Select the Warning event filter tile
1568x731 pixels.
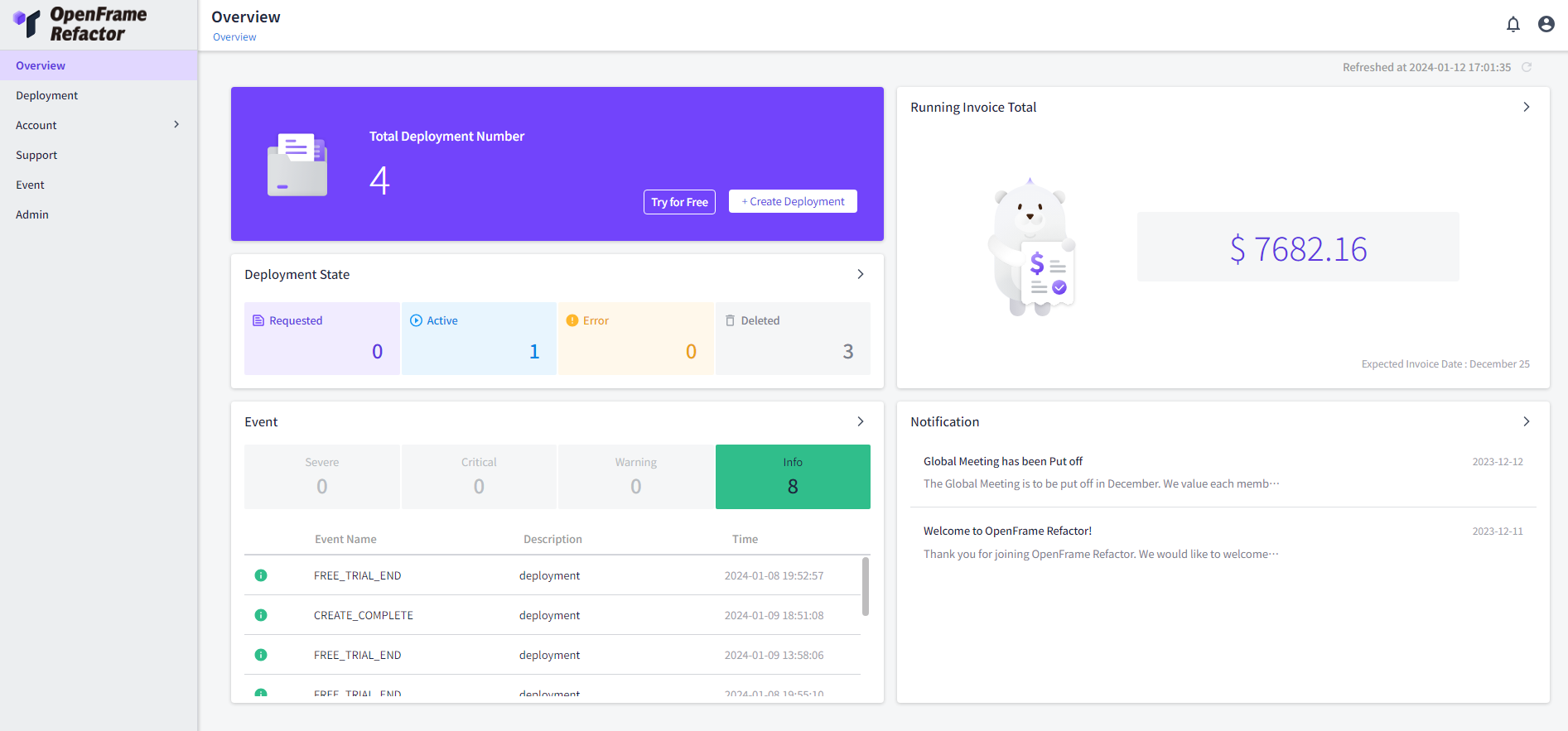(x=635, y=476)
